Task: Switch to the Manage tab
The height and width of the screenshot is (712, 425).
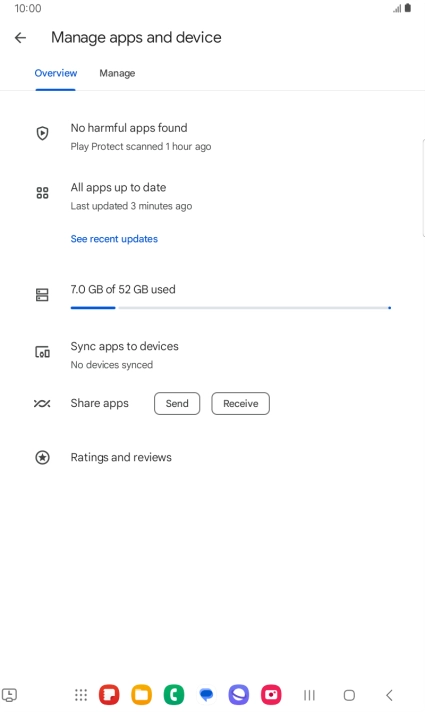Action: [117, 73]
